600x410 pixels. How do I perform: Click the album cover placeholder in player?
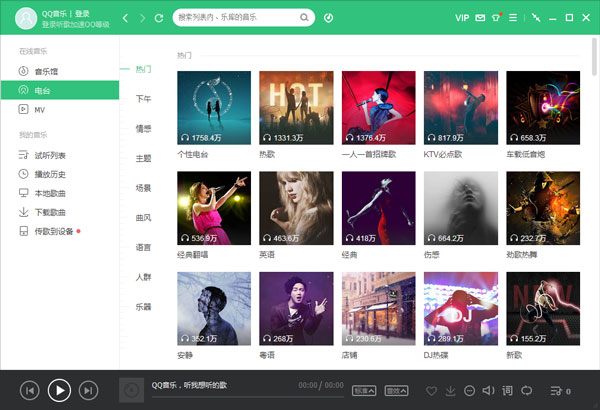click(131, 390)
